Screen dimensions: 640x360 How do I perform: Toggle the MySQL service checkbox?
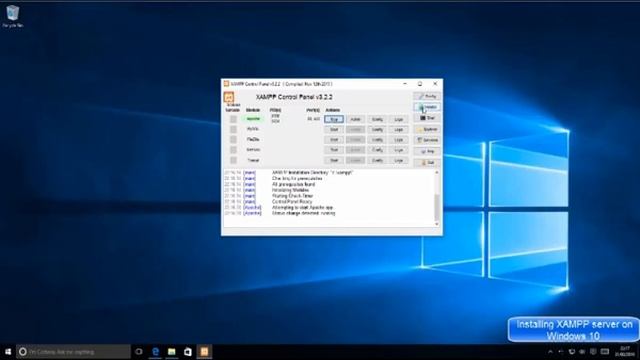(x=233, y=129)
